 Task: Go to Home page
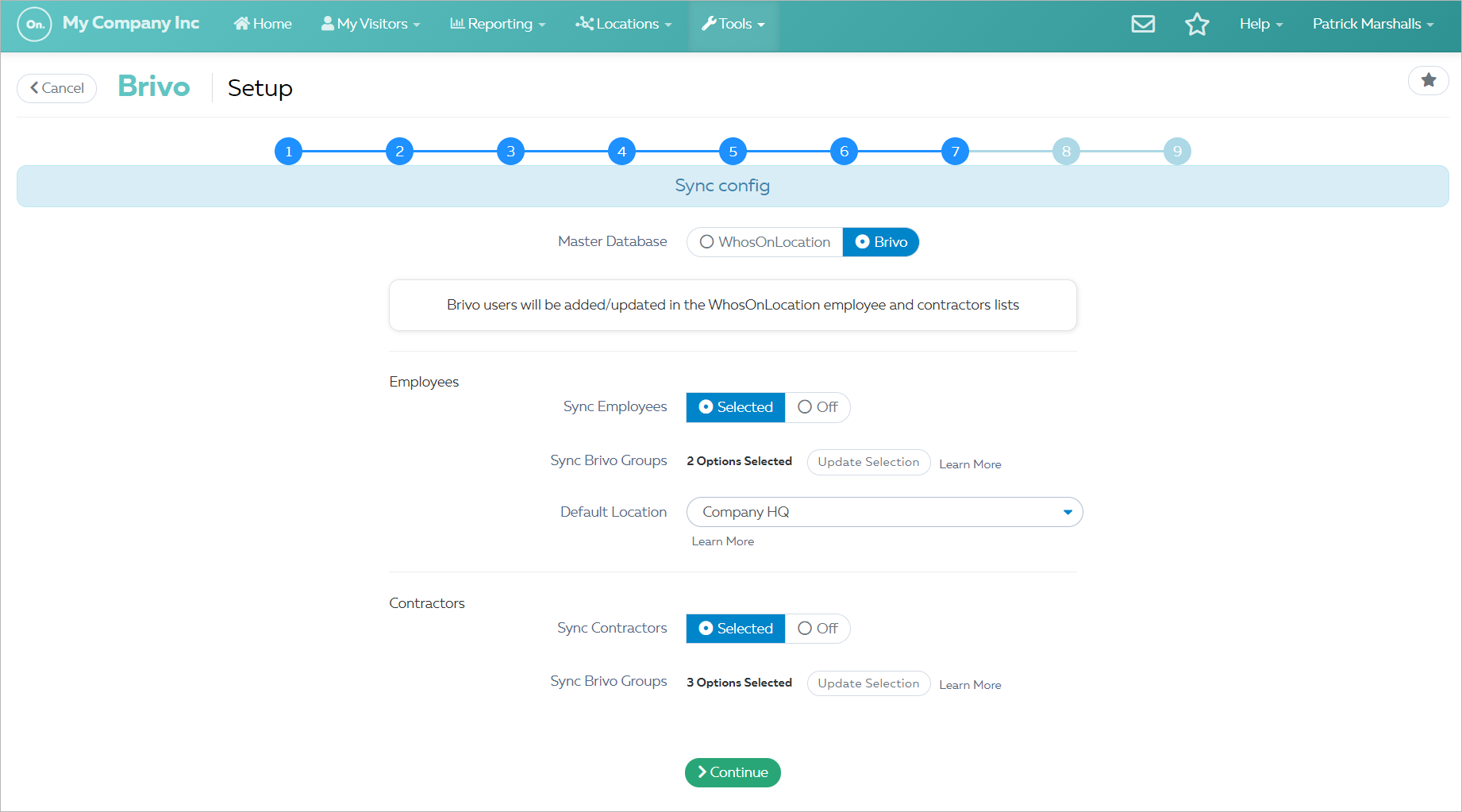(x=263, y=24)
